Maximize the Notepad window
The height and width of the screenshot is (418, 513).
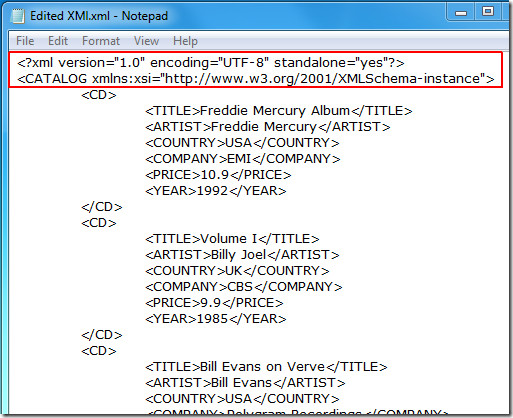[x=488, y=12]
